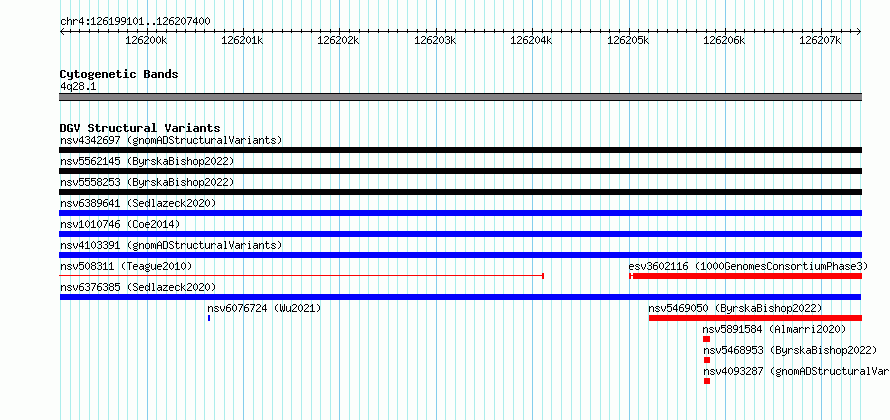Click the black bar under nsv5558253
This screenshot has width=890, height=420.
tap(460, 192)
